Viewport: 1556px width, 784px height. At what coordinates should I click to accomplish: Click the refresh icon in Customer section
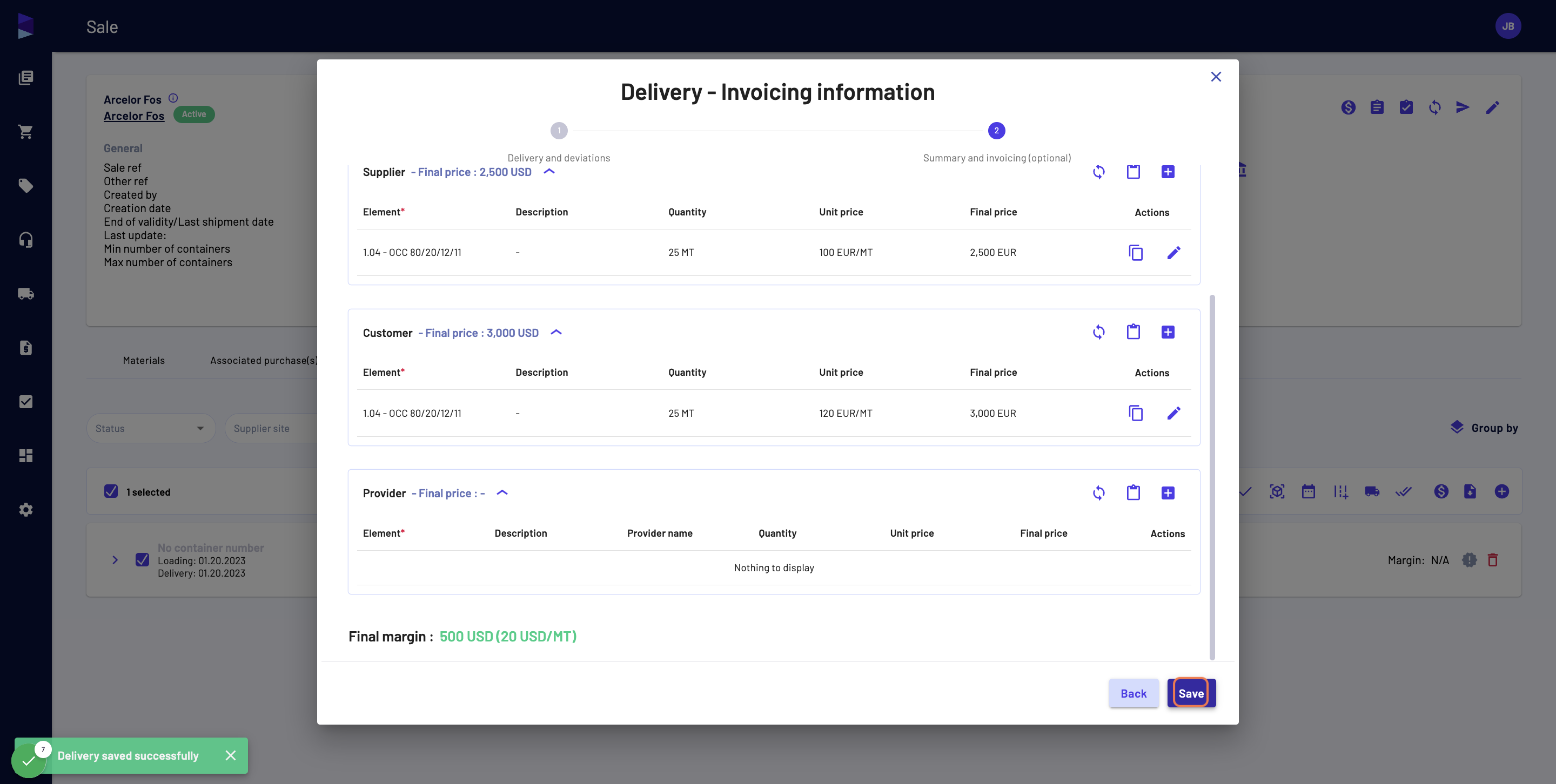pos(1099,332)
